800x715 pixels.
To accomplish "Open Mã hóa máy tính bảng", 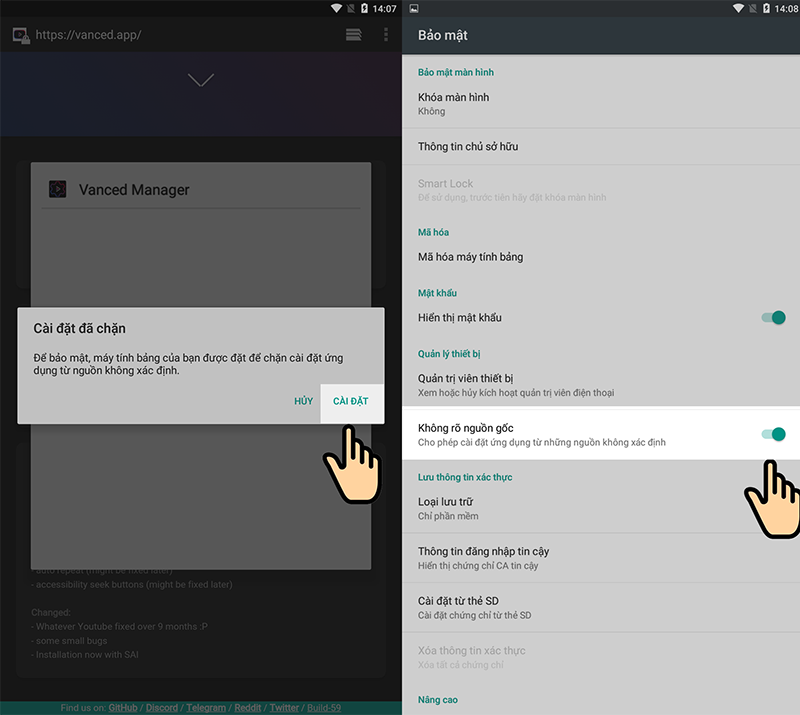I will (x=601, y=257).
